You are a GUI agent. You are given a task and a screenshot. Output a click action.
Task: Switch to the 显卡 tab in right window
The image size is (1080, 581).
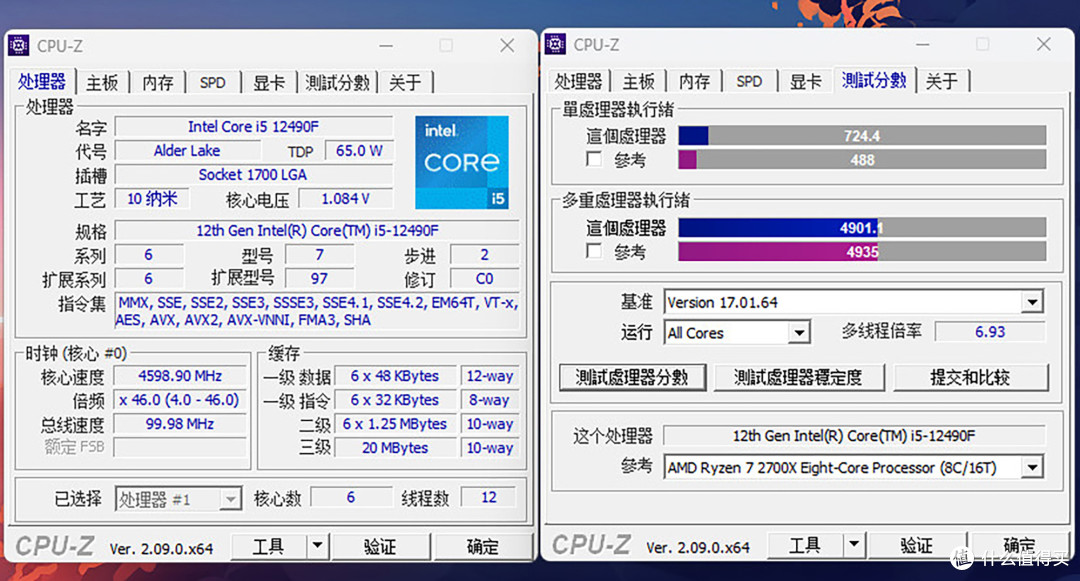(805, 81)
